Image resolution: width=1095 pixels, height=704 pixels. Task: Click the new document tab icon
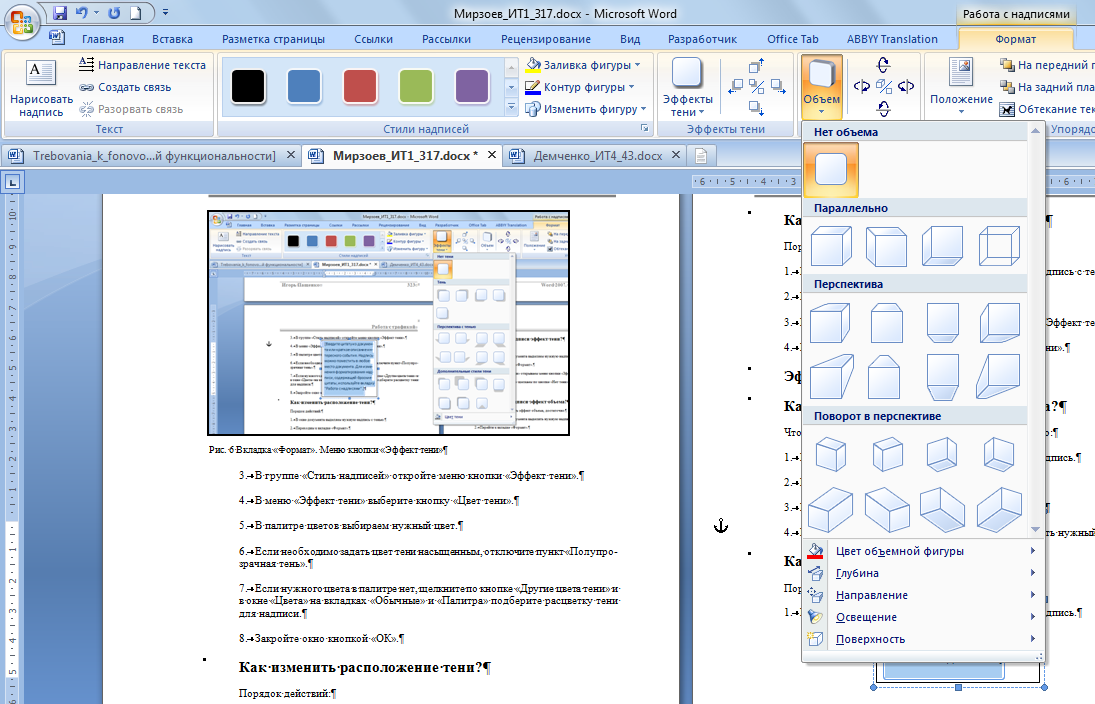tap(701, 156)
